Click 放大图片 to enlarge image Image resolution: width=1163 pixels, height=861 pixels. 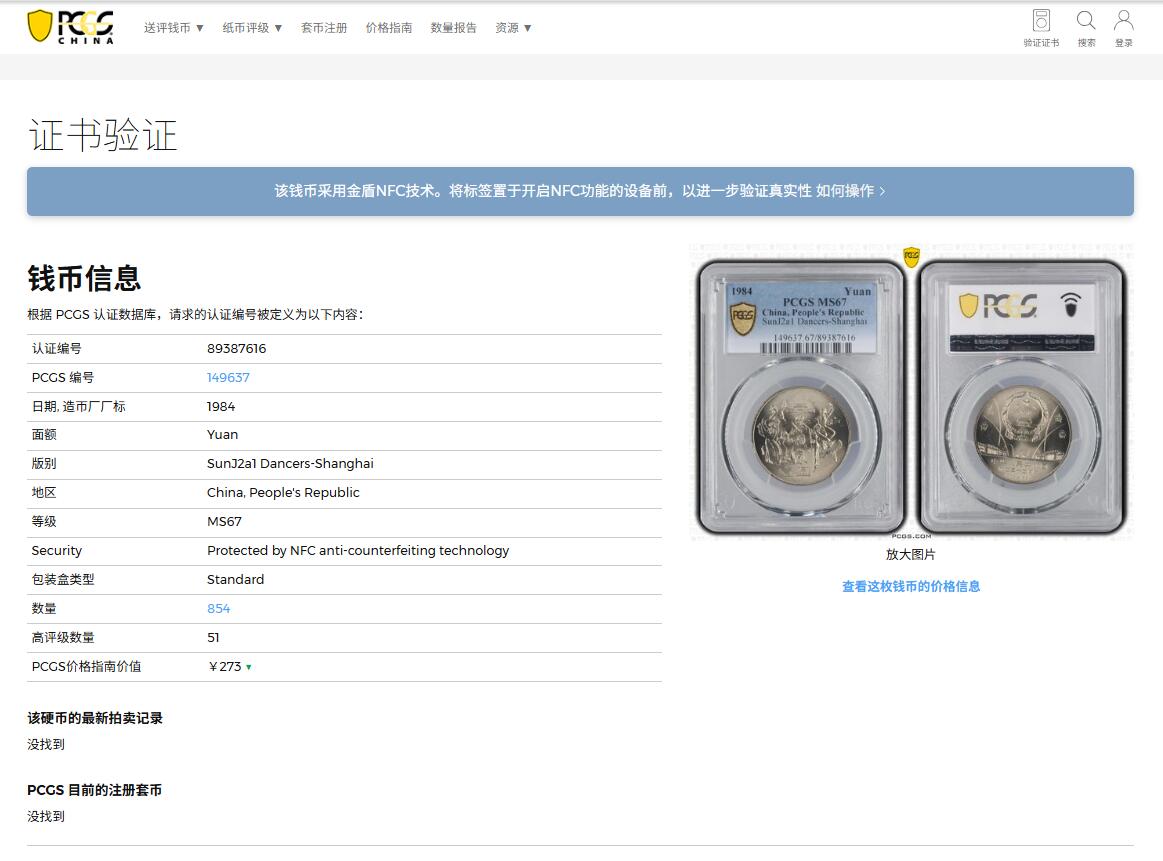[x=910, y=554]
